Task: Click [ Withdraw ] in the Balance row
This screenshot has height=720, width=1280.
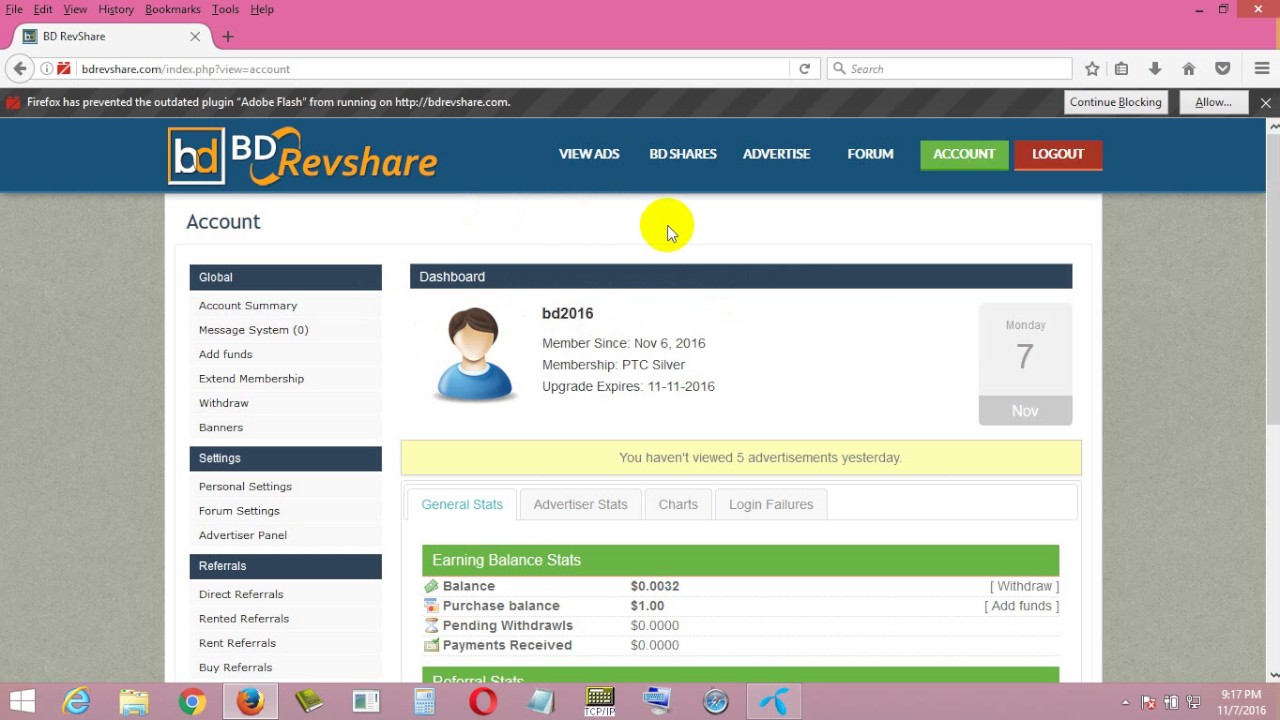Action: point(1024,586)
